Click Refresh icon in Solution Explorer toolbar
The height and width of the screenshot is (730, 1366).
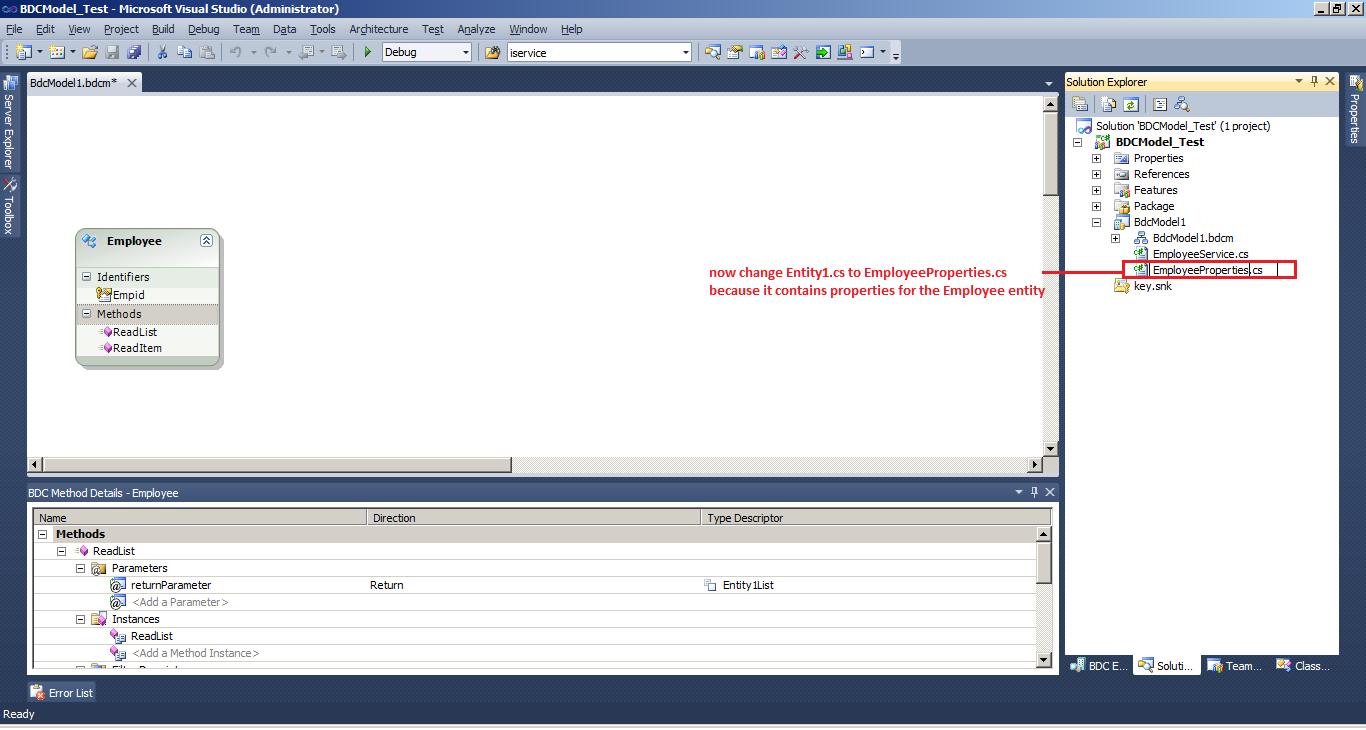pyautogui.click(x=1131, y=104)
